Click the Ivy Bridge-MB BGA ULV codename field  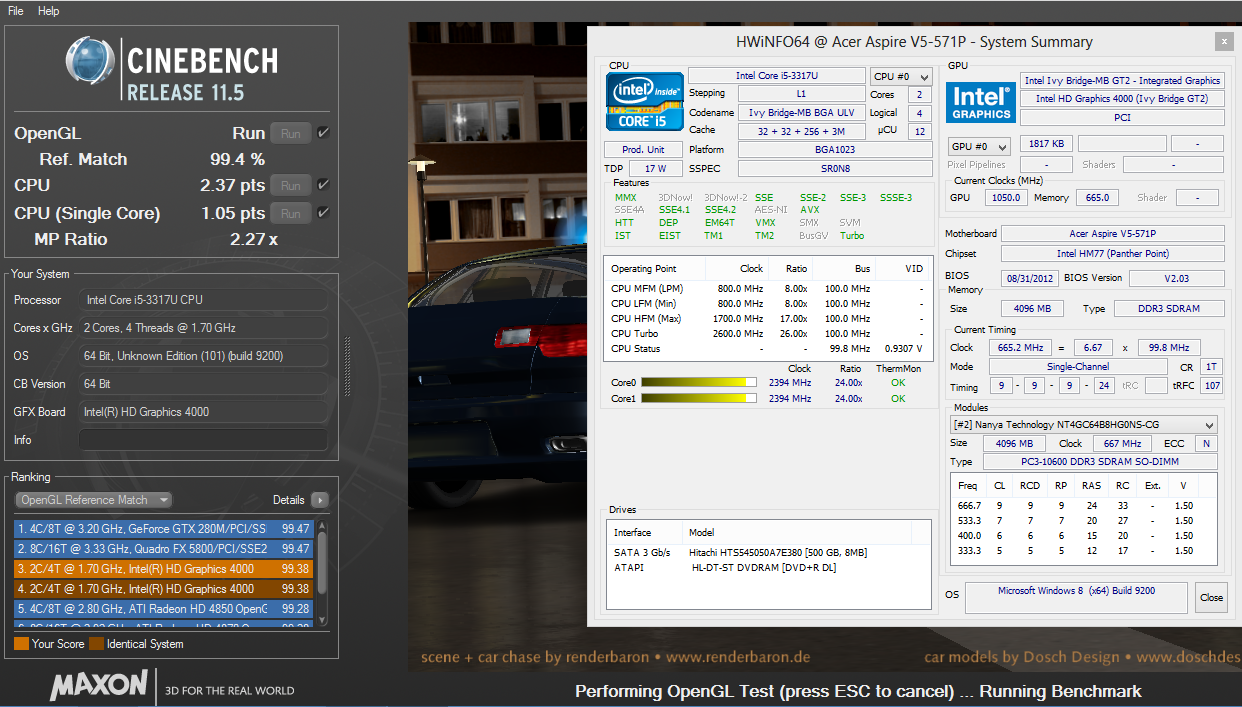(x=802, y=113)
